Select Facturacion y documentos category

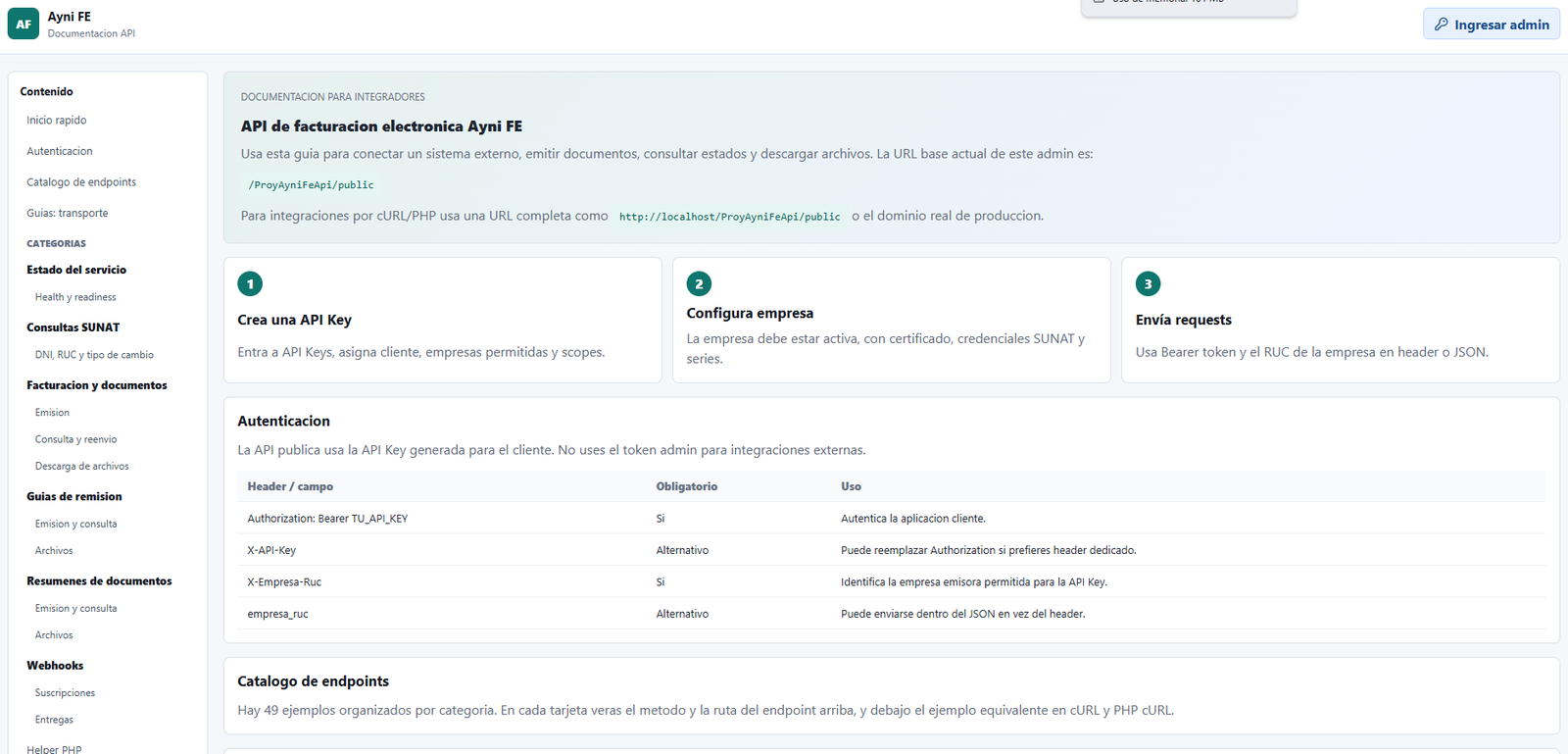pos(97,385)
